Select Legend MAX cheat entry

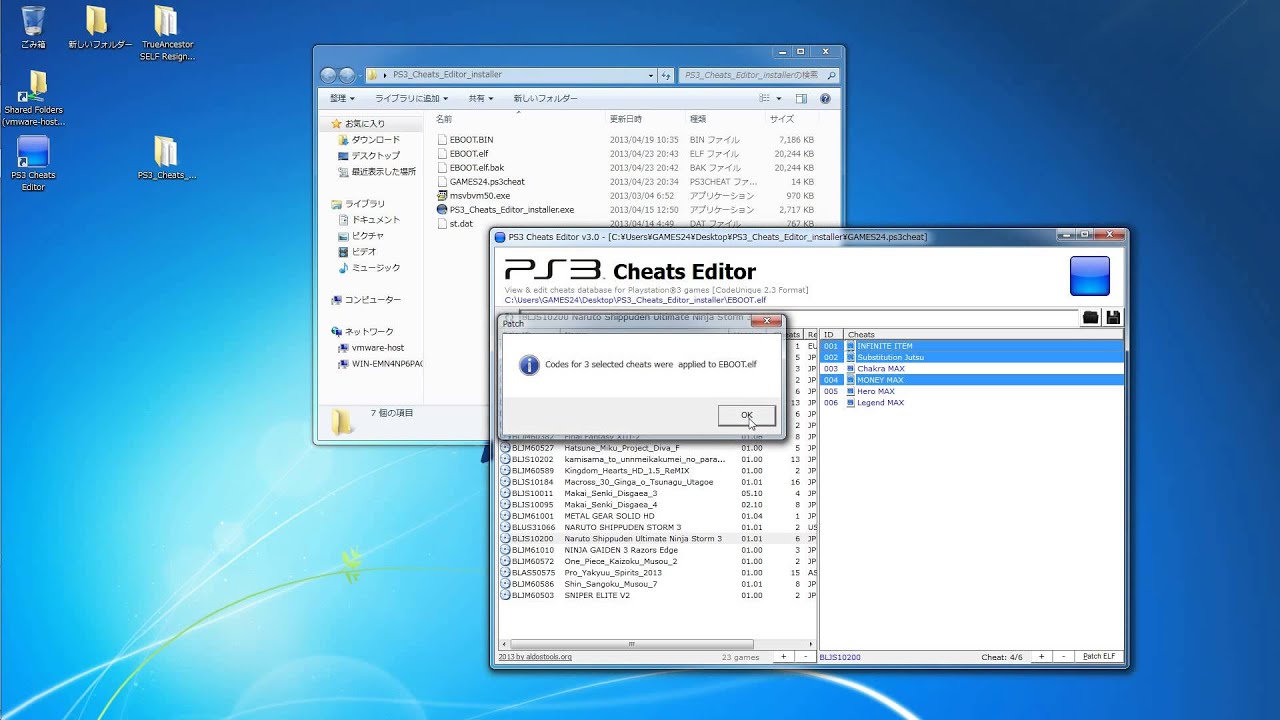click(880, 403)
